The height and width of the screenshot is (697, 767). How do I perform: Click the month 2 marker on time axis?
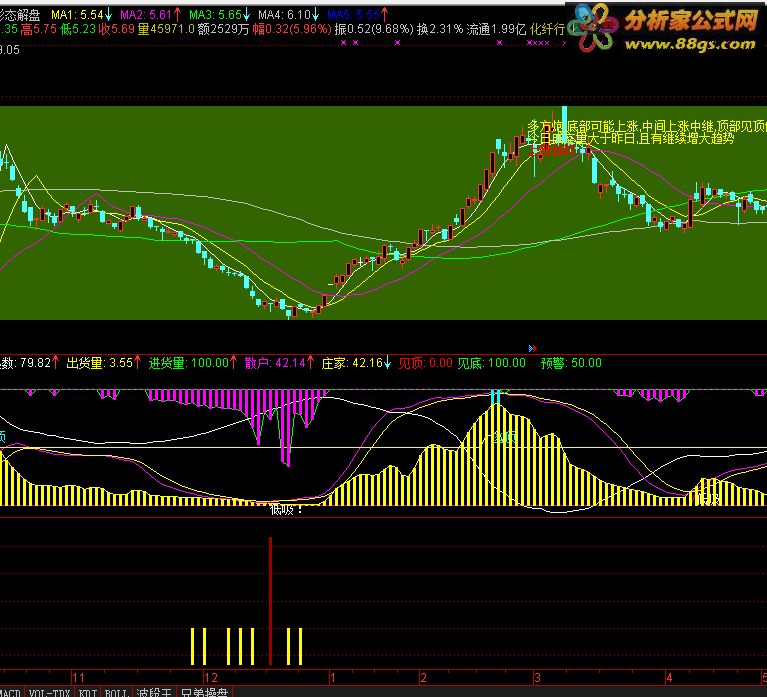click(x=424, y=677)
